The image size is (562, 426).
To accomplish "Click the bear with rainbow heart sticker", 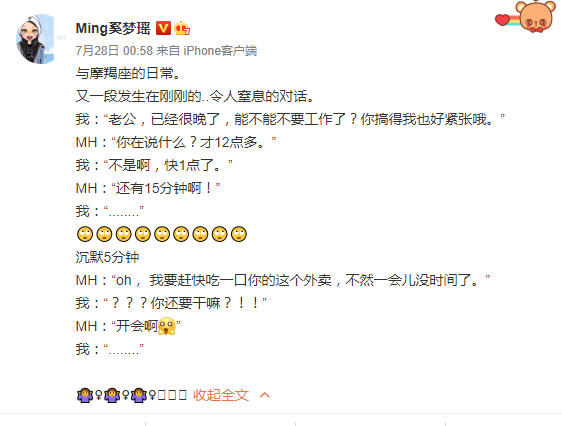I will (526, 17).
